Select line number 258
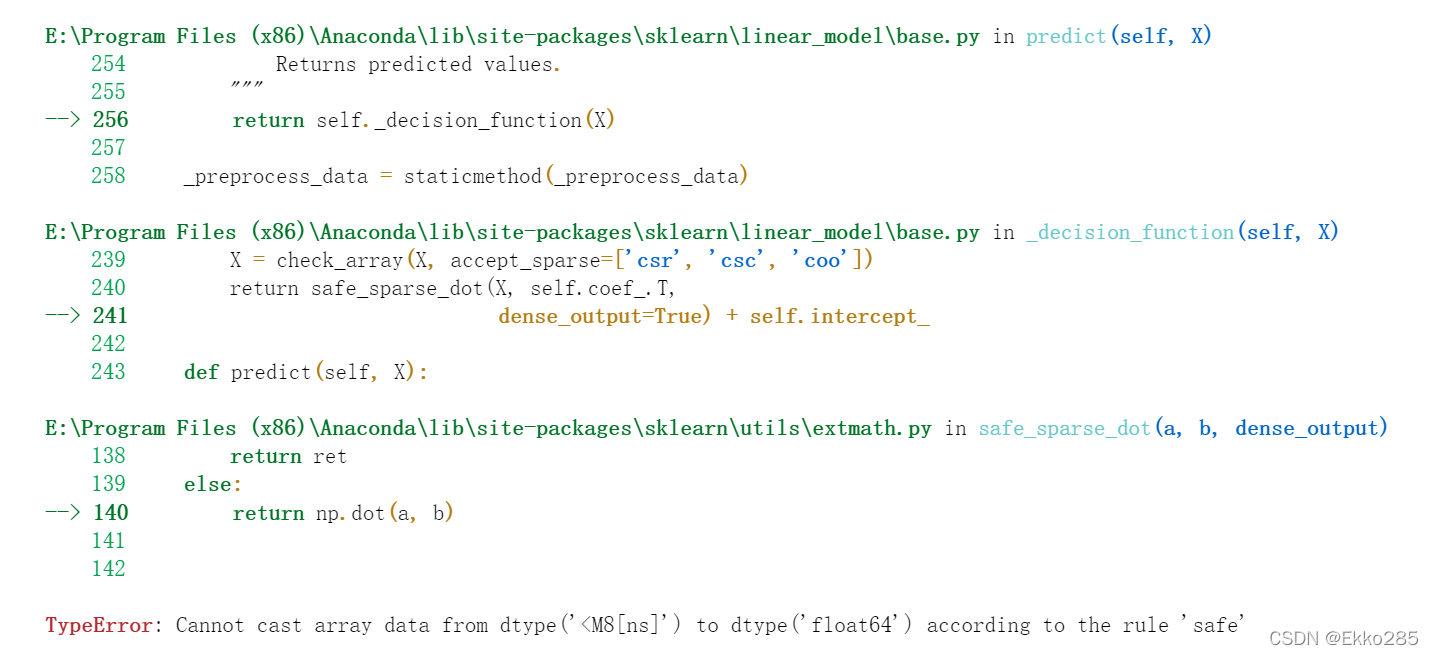 tap(108, 175)
